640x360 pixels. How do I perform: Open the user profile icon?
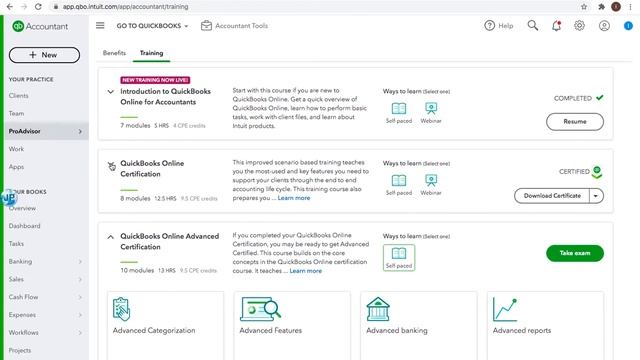[604, 26]
